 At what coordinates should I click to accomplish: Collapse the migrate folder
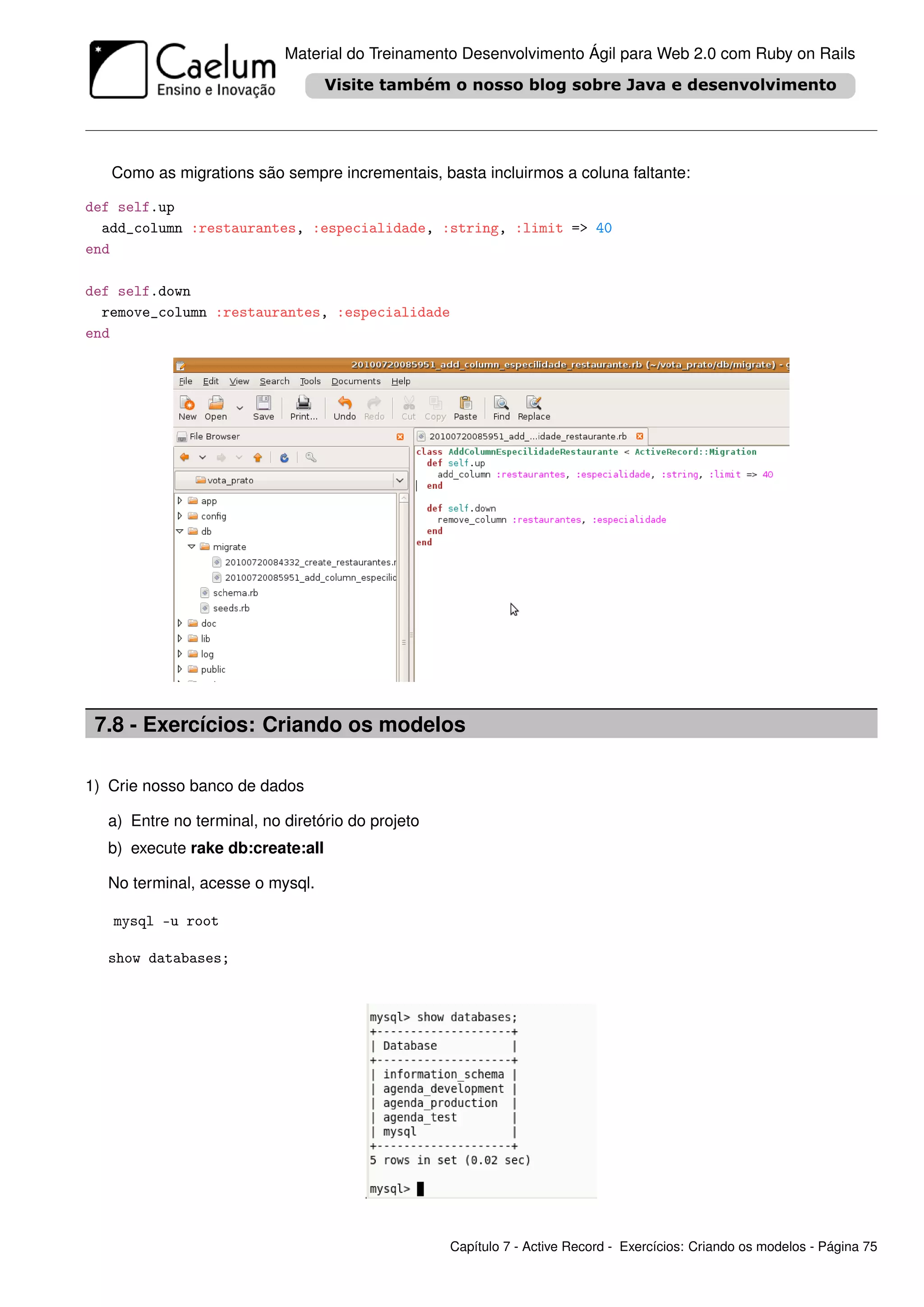pyautogui.click(x=192, y=547)
